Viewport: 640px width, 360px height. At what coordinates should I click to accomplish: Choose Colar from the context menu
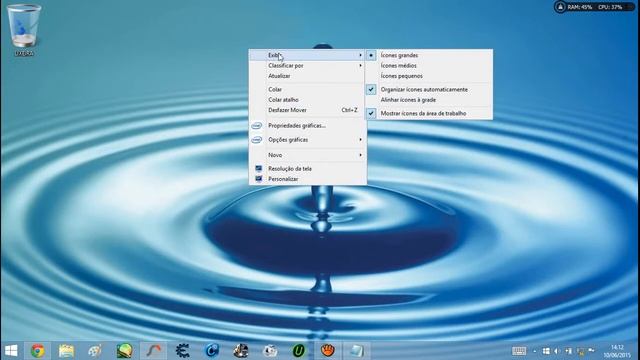[x=307, y=89]
